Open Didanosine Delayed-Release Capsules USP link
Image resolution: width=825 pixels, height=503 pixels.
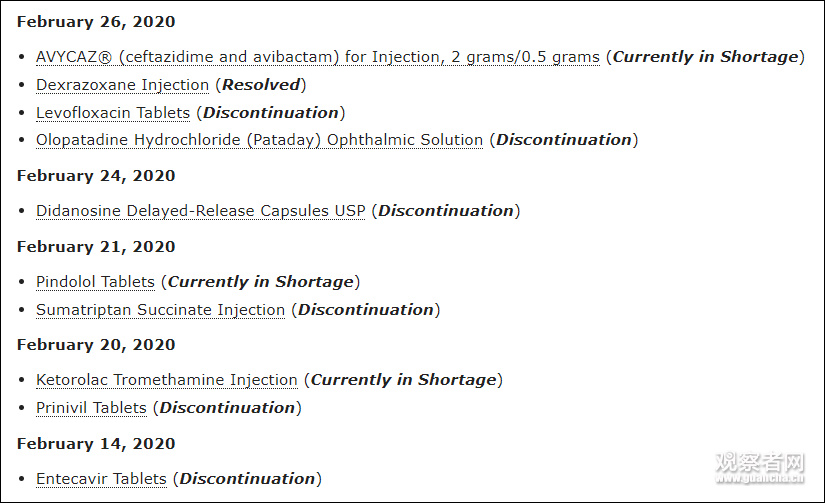tap(200, 211)
